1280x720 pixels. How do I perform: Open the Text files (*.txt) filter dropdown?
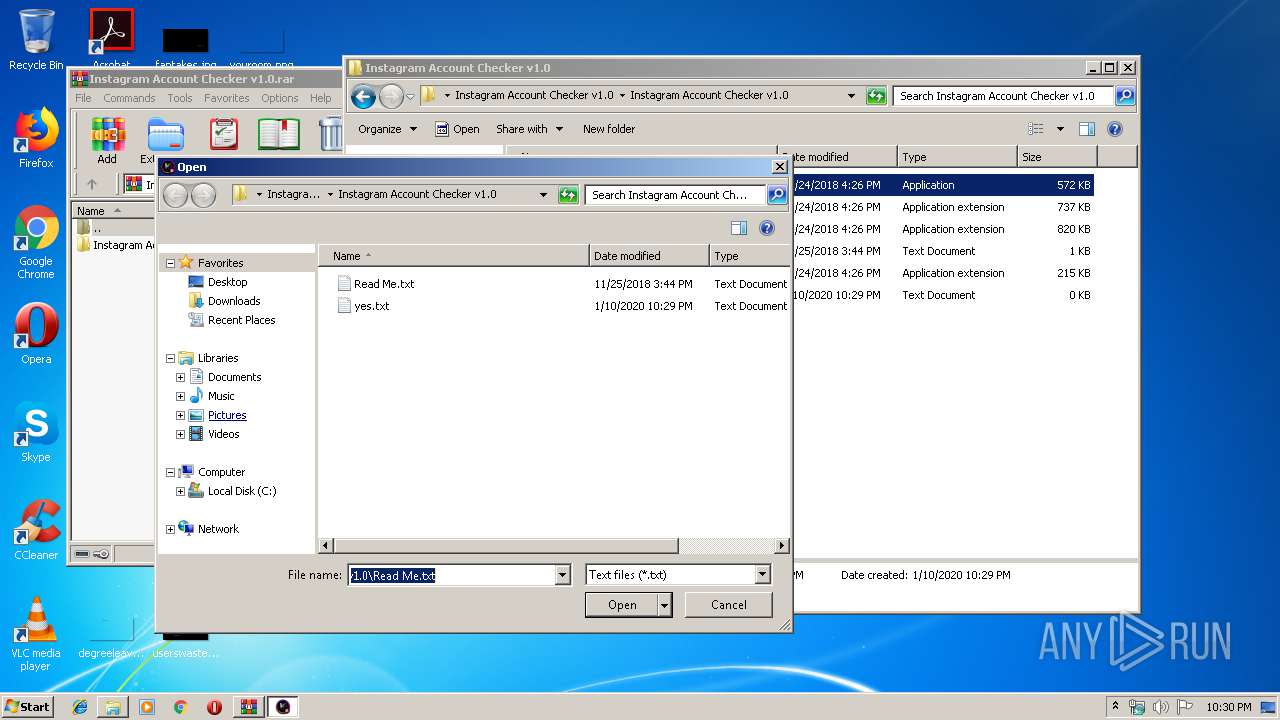pos(762,575)
